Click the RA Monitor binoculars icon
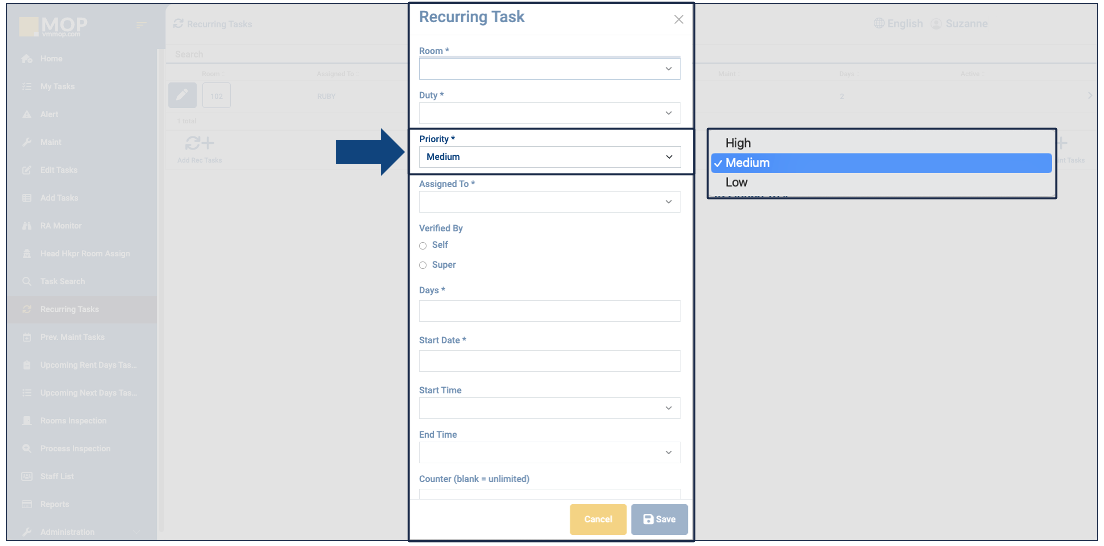The width and height of the screenshot is (1104, 546). [x=27, y=226]
